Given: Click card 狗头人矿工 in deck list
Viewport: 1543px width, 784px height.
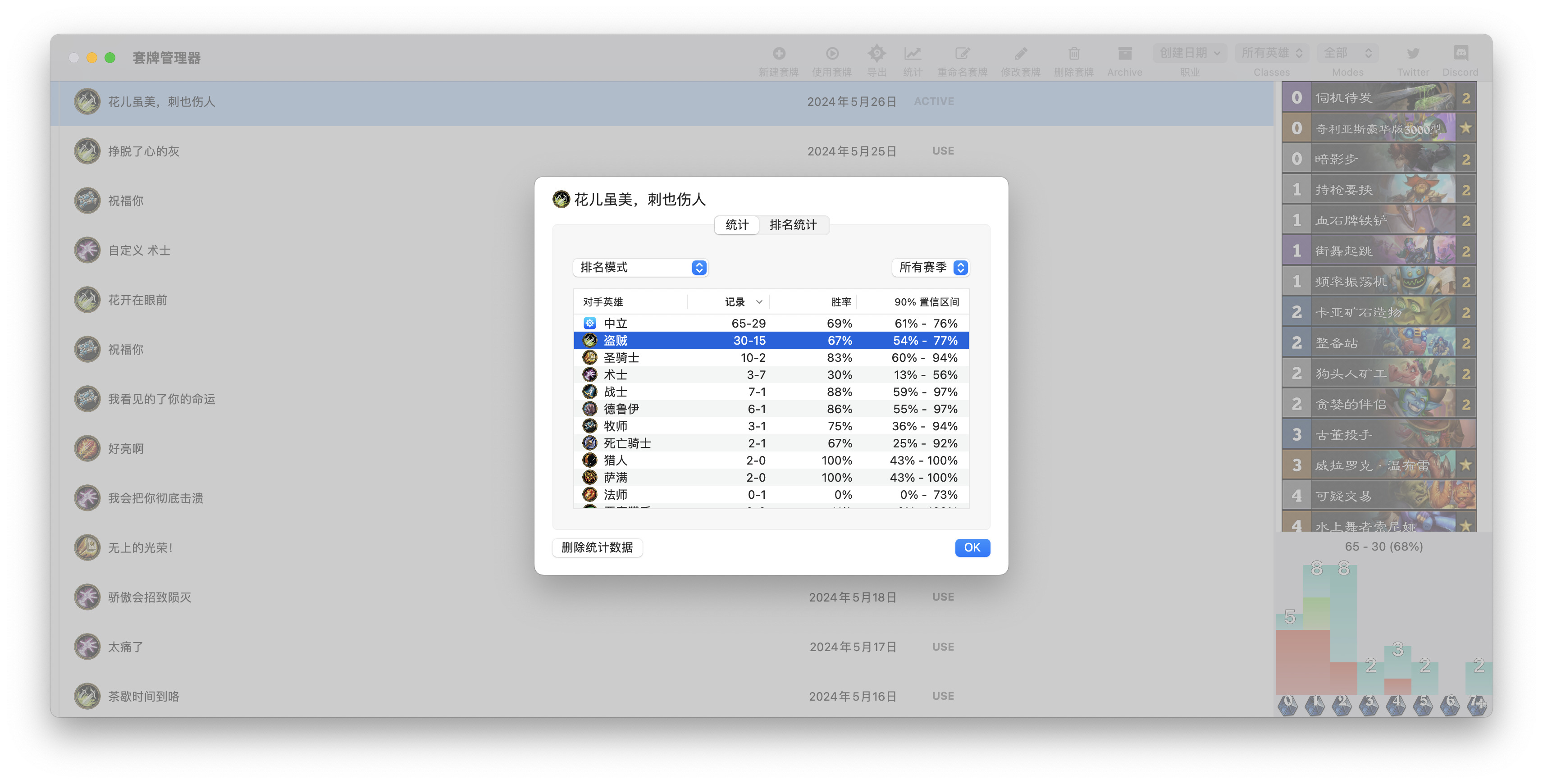Looking at the screenshot, I should (1379, 374).
